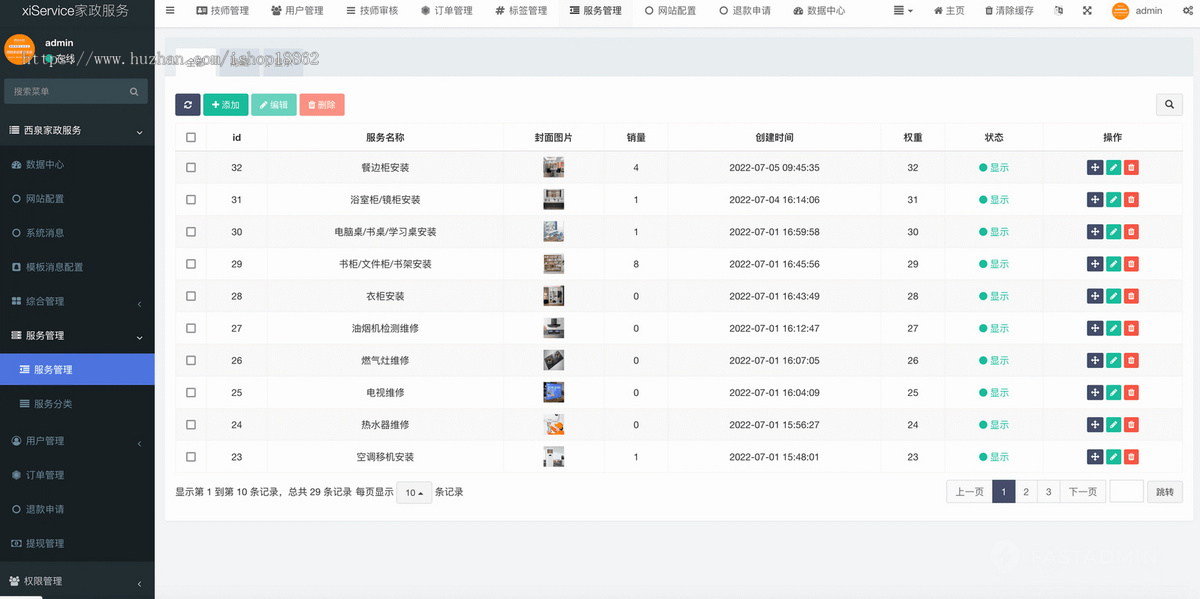The width and height of the screenshot is (1200, 599).
Task: Go to page 3 in the pagination
Action: pos(1048,491)
